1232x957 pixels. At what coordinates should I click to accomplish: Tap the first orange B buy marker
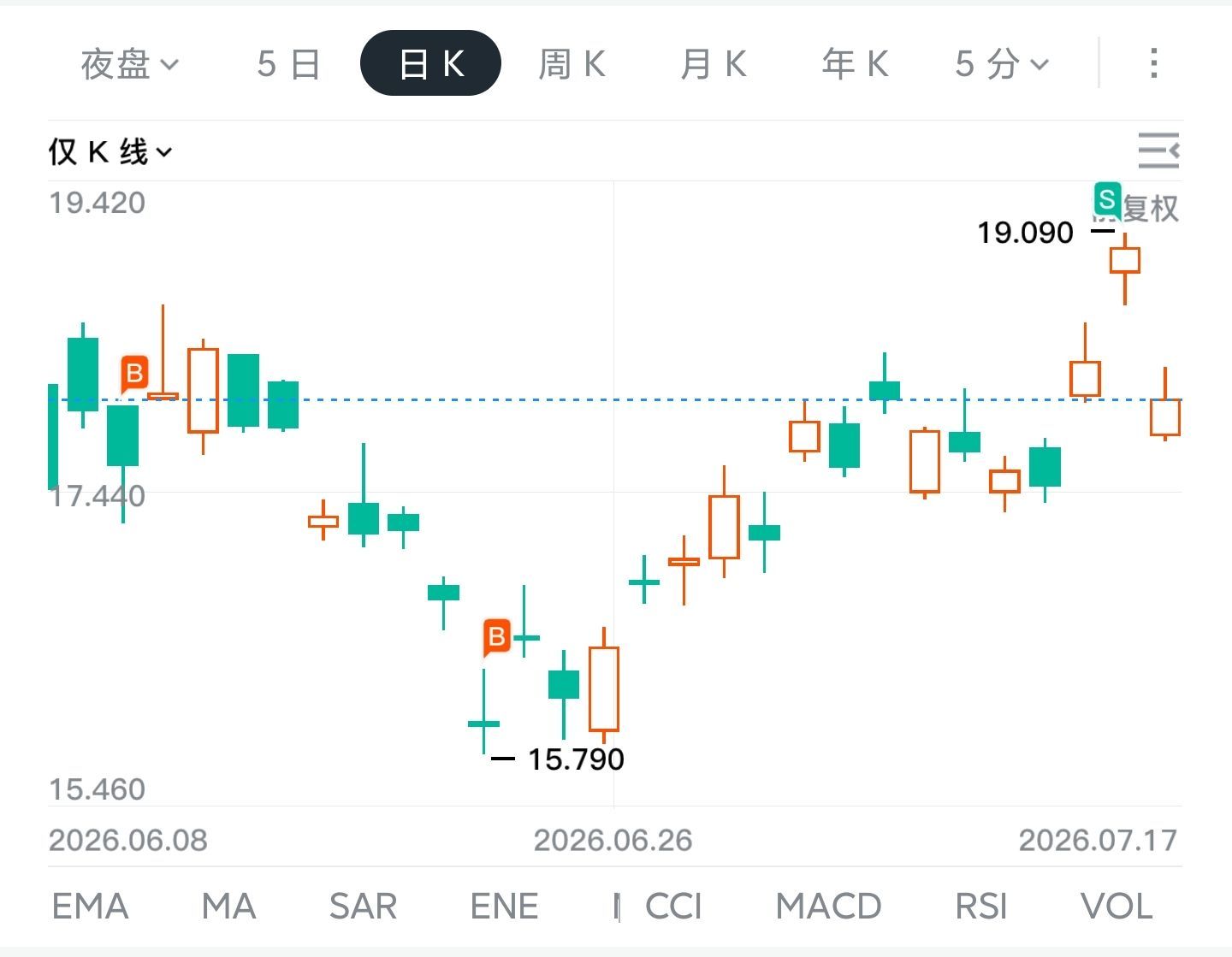[x=134, y=374]
